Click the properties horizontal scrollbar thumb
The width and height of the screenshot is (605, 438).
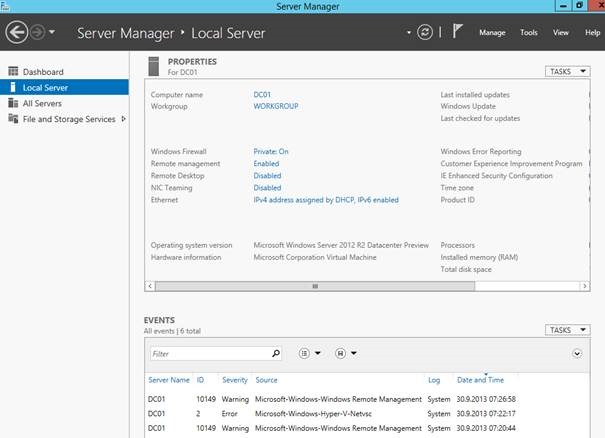(315, 286)
